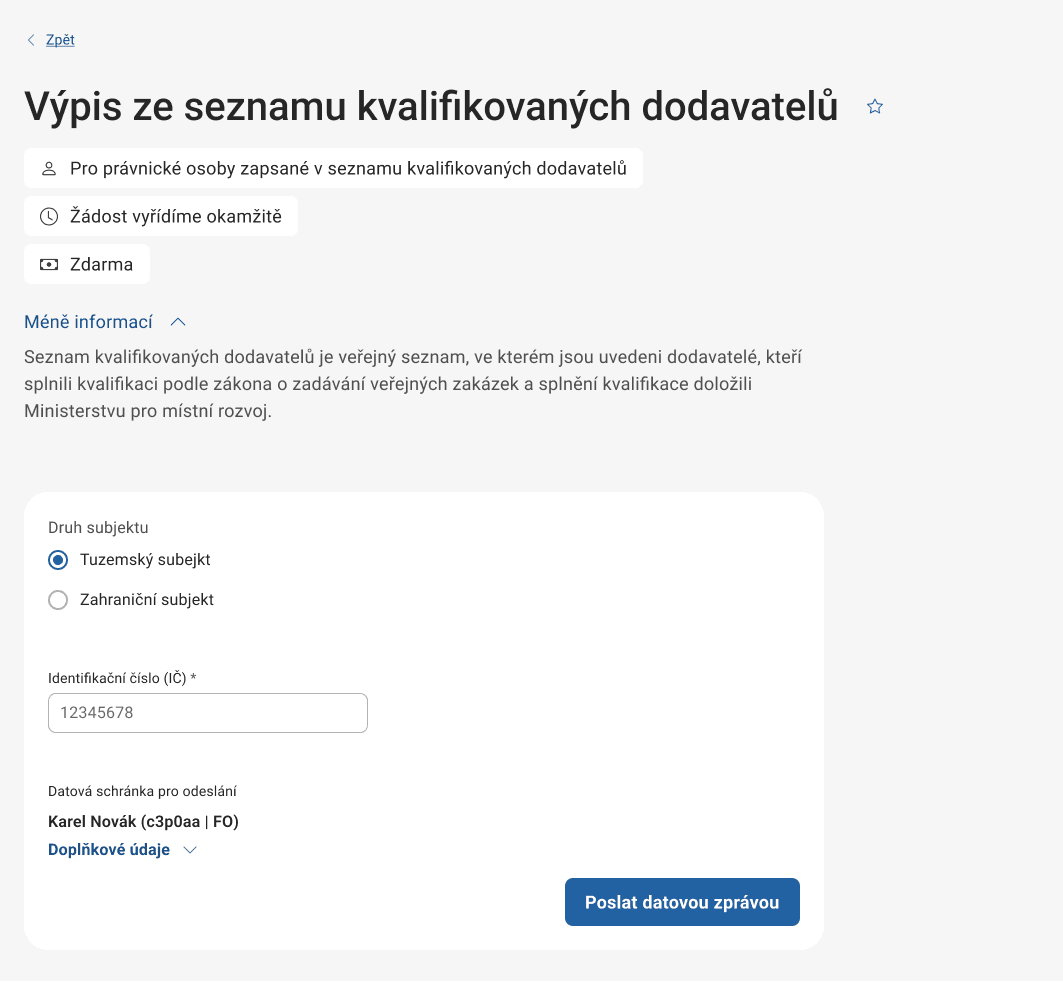The height and width of the screenshot is (998, 1063).
Task: Click the clock icon next to 'Žádost vyřídíme okamžitě'
Action: 49,216
